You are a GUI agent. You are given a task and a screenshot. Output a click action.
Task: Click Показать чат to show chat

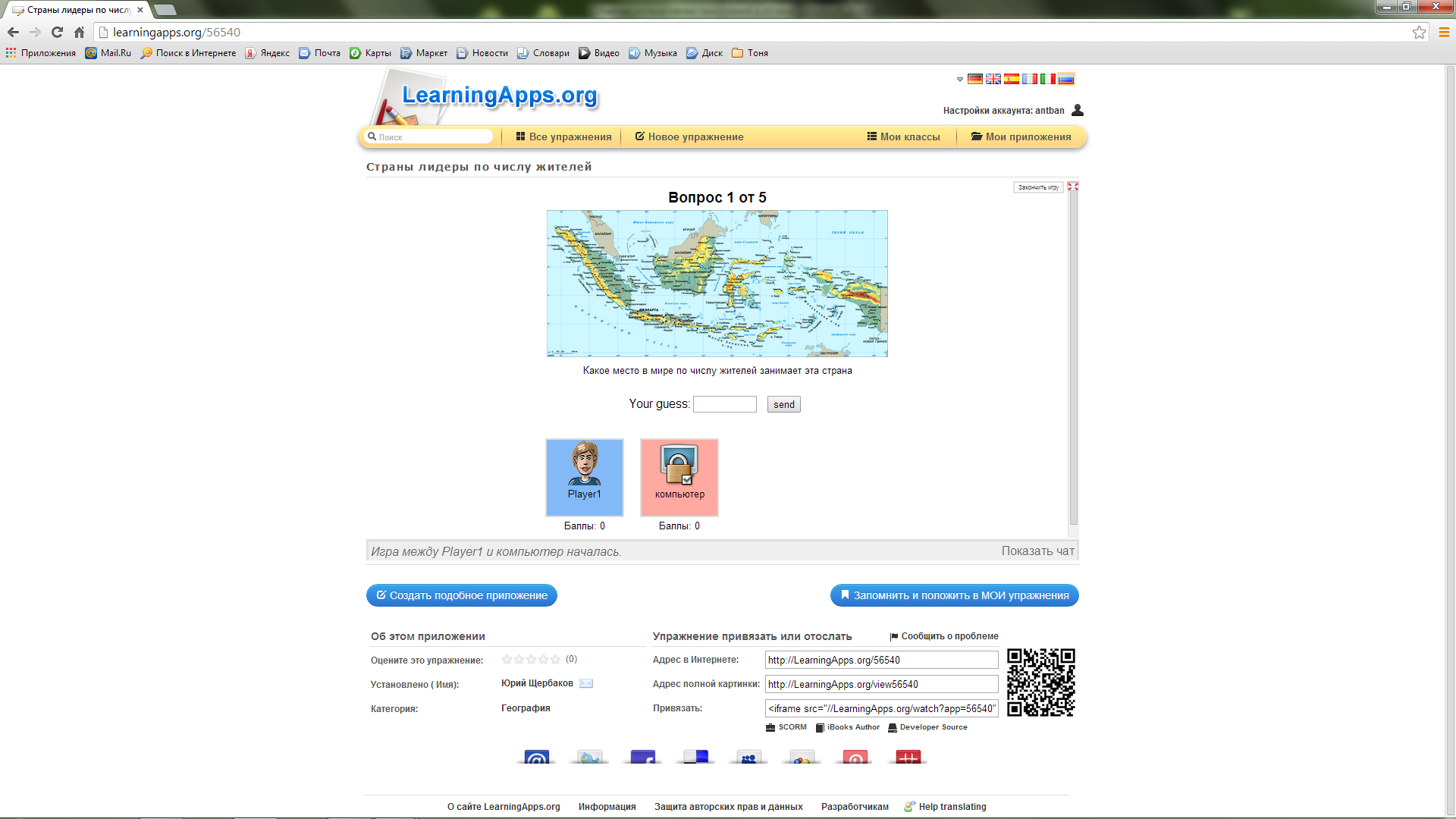tap(1037, 551)
